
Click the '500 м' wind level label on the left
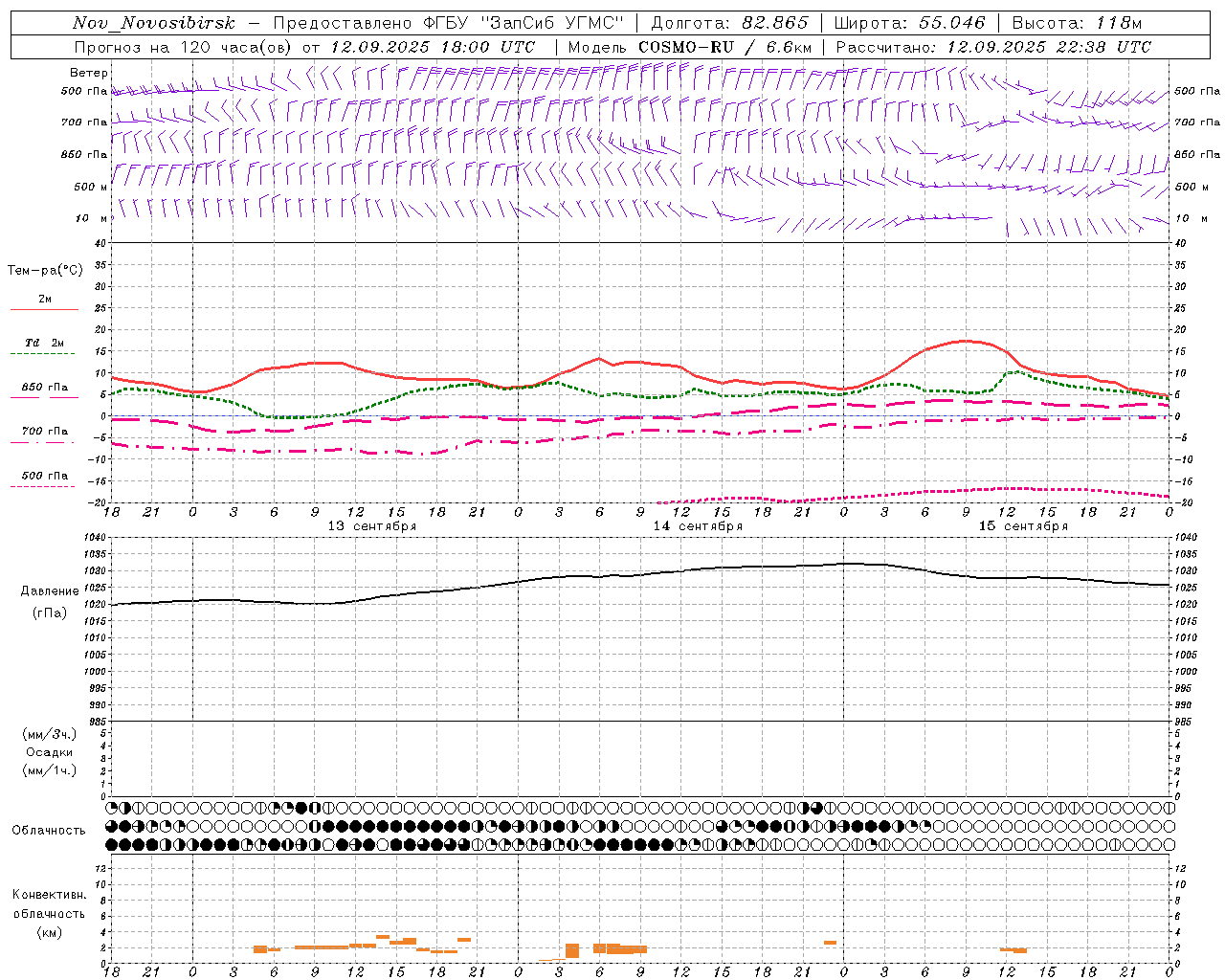tap(91, 187)
